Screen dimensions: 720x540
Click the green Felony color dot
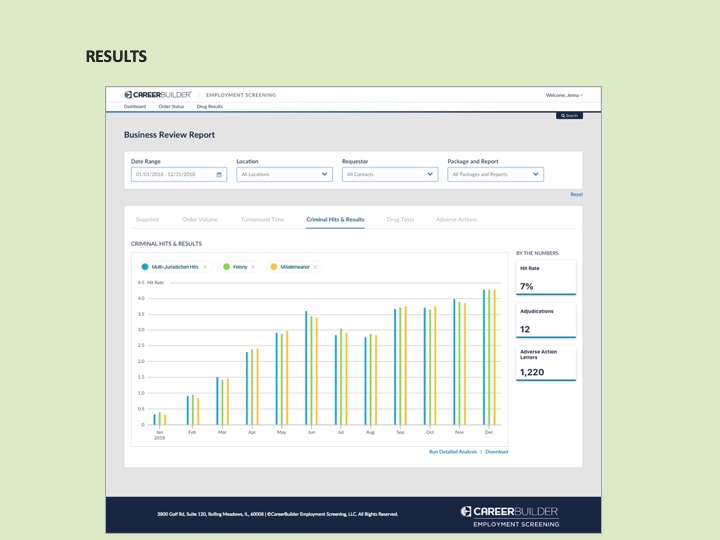tap(226, 267)
